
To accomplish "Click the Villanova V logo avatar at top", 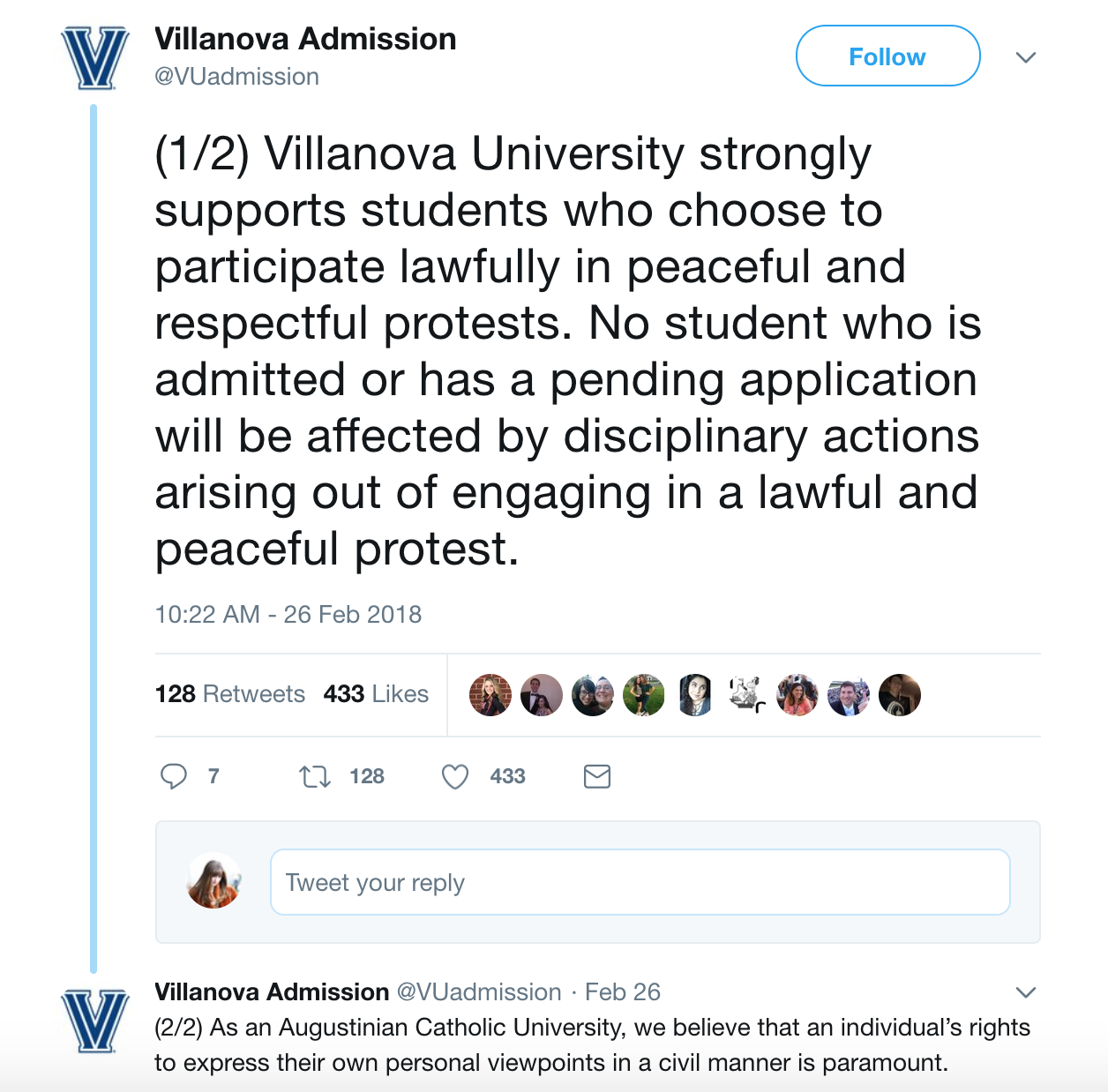I will click(95, 58).
